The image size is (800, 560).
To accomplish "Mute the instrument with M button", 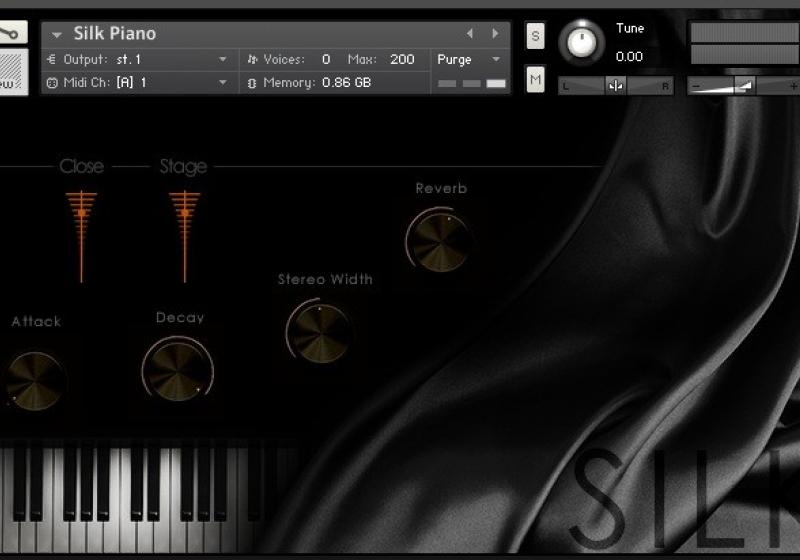I will [x=535, y=80].
